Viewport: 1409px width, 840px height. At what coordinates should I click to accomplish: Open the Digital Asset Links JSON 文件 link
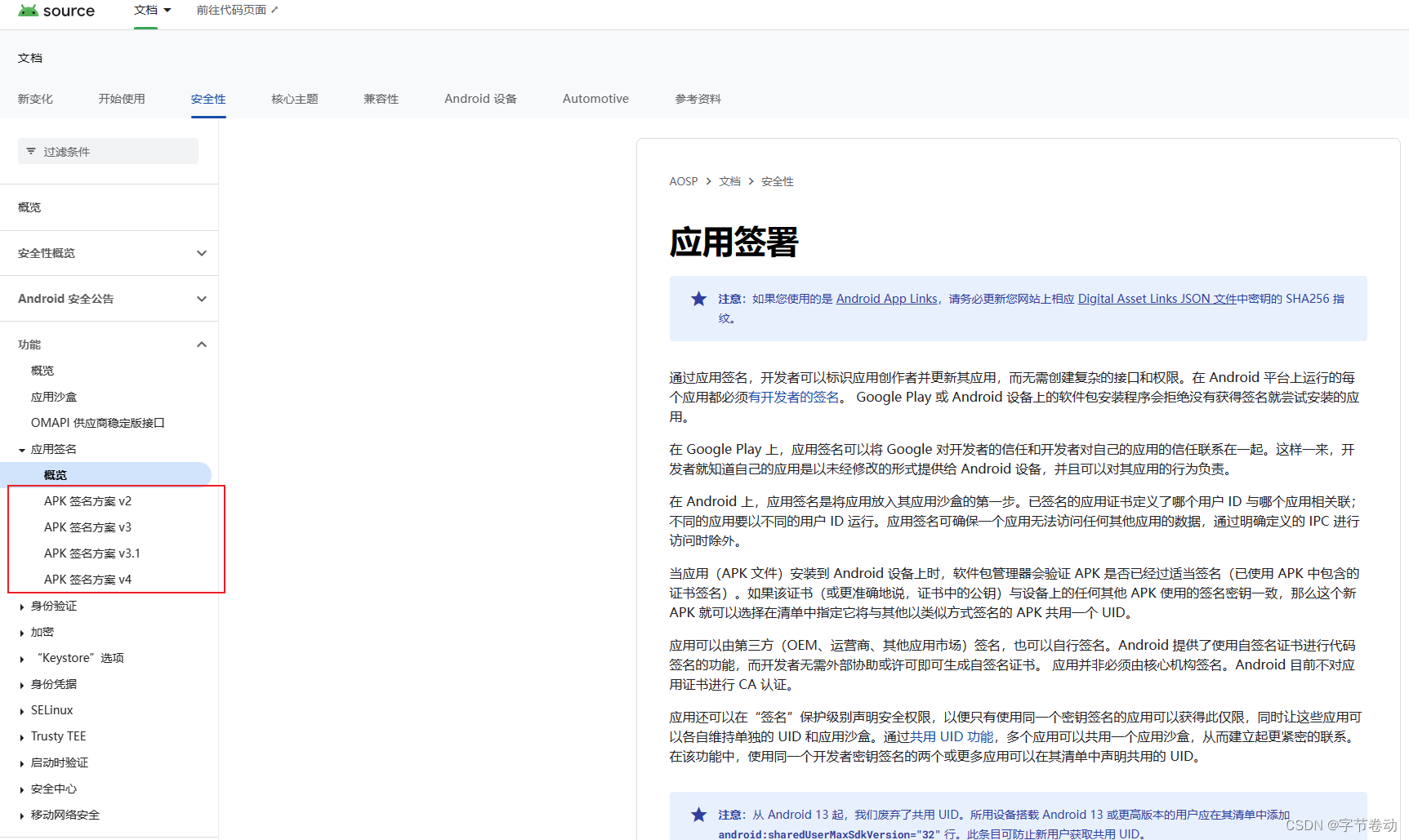(1157, 299)
